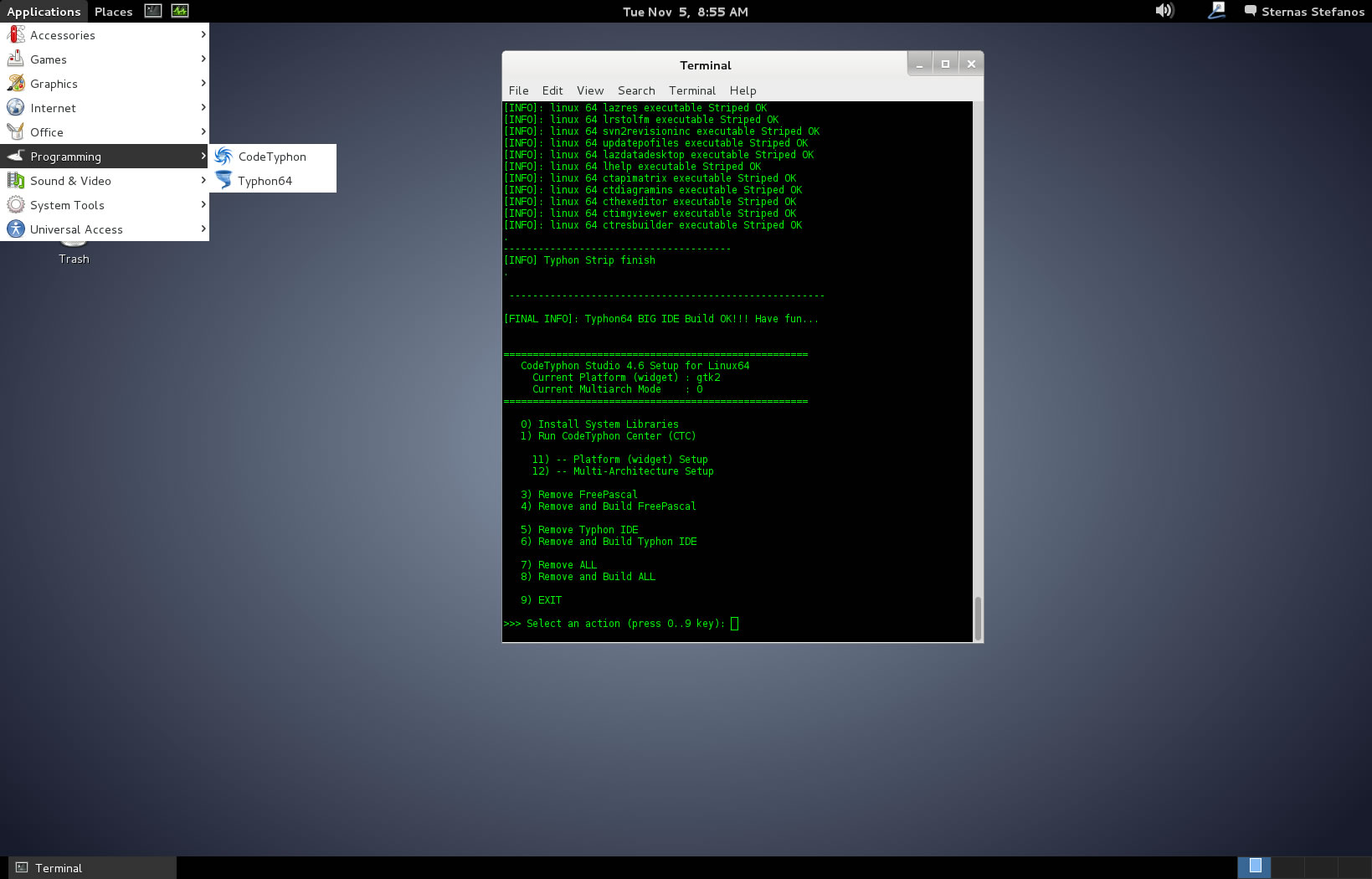This screenshot has height=879, width=1372.
Task: Open the Terminal Search menu
Action: pos(636,90)
